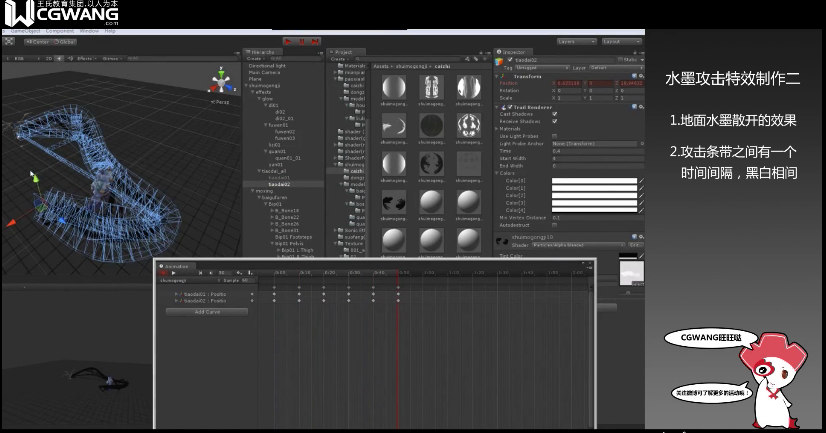Click the Add Curve button
Screen dimensions: 826x433
tap(207, 312)
